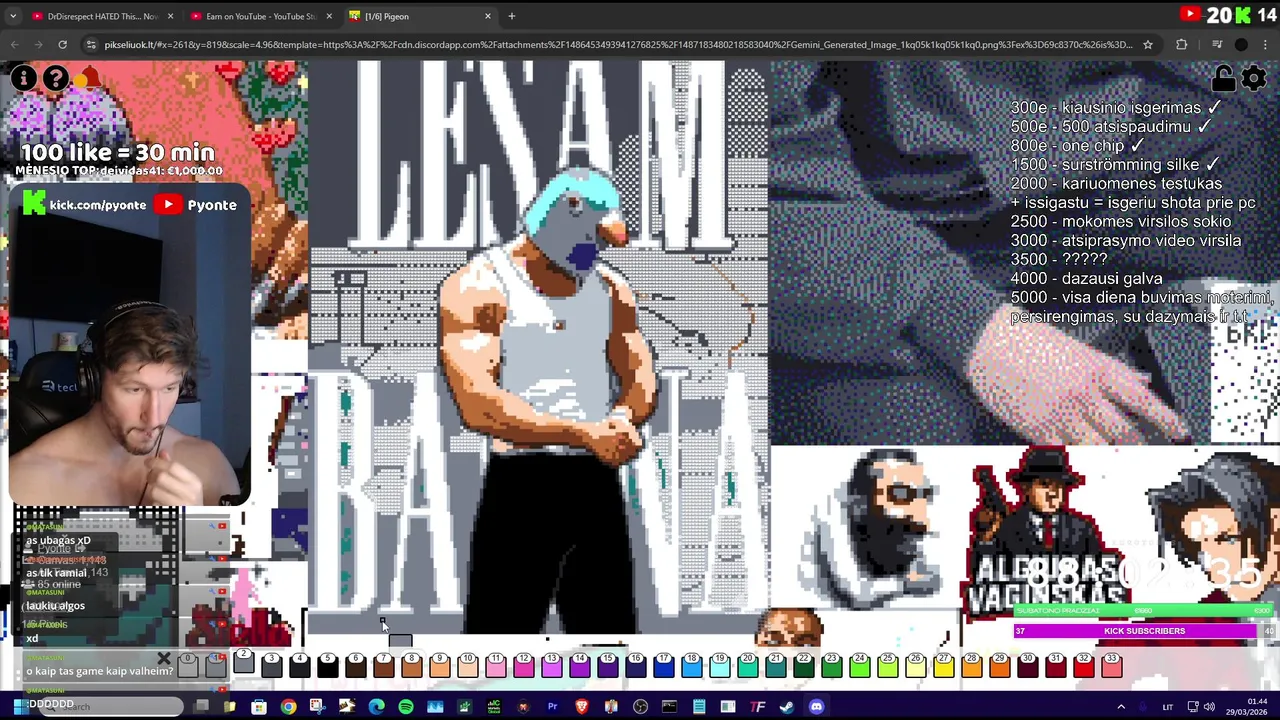Open the browser media controls icon
The width and height of the screenshot is (1280, 720).
(1216, 44)
